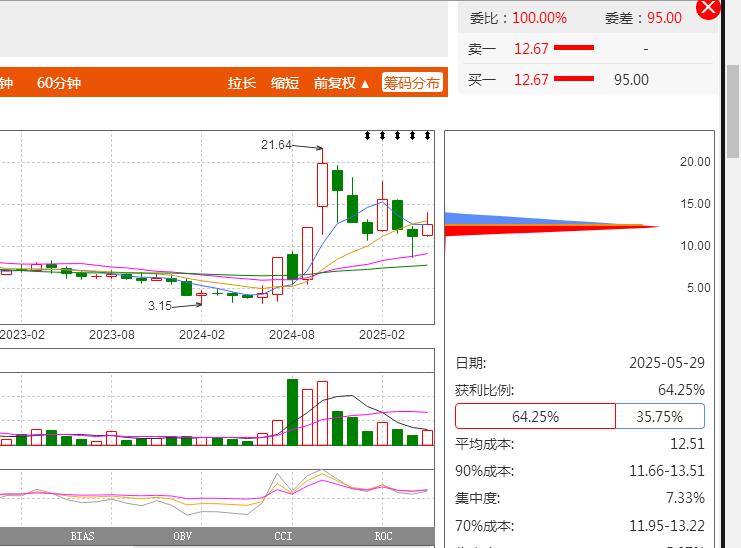Click 缩短 to shorten the chart
The width and height of the screenshot is (741, 548).
284,83
